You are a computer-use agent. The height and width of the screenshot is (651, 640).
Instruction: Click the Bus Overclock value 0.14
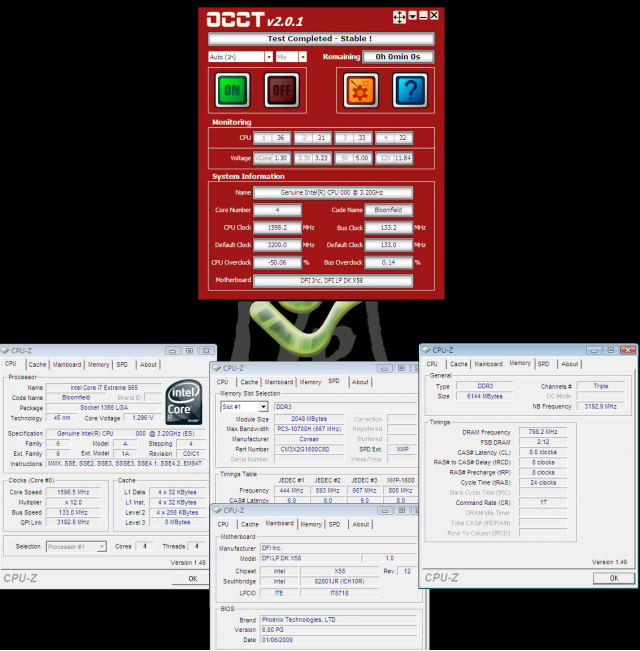coord(388,262)
